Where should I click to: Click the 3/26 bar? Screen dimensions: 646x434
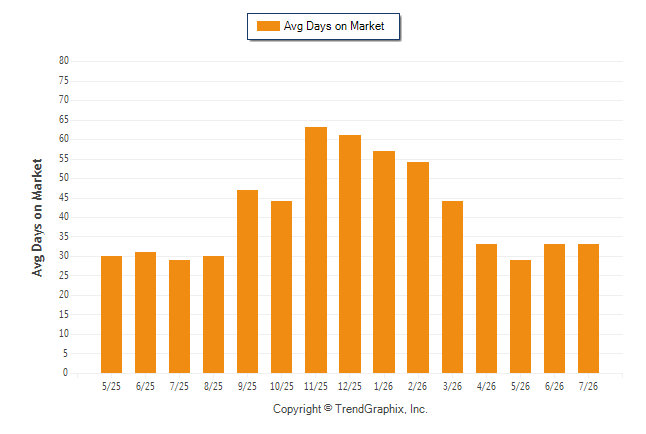(x=452, y=287)
